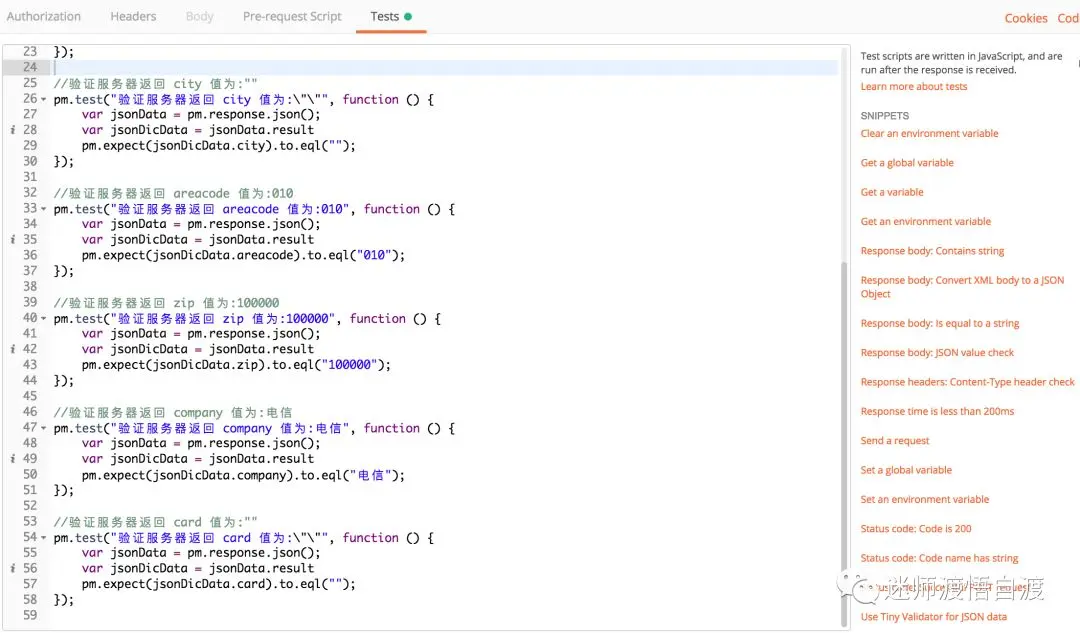
Task: Collapse code fold arrow at line 33
Action: [x=43, y=209]
